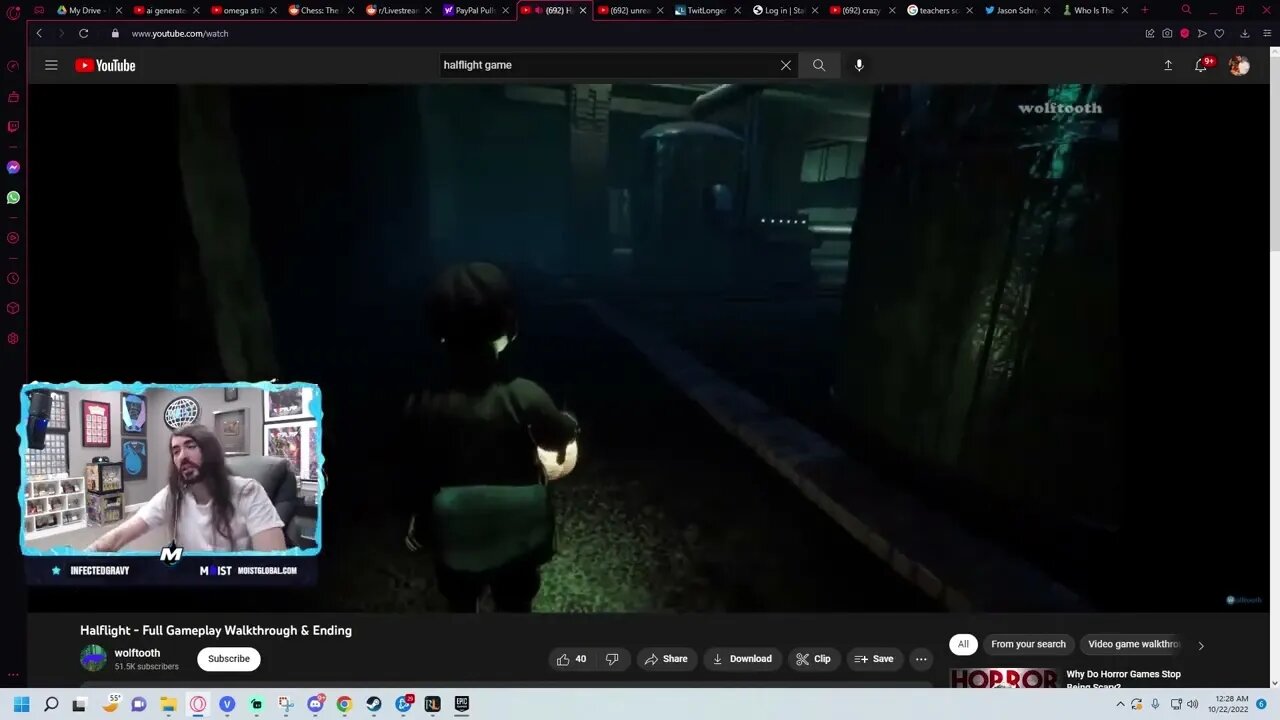Like the video with thumbs up
The image size is (1280, 720).
(x=571, y=659)
